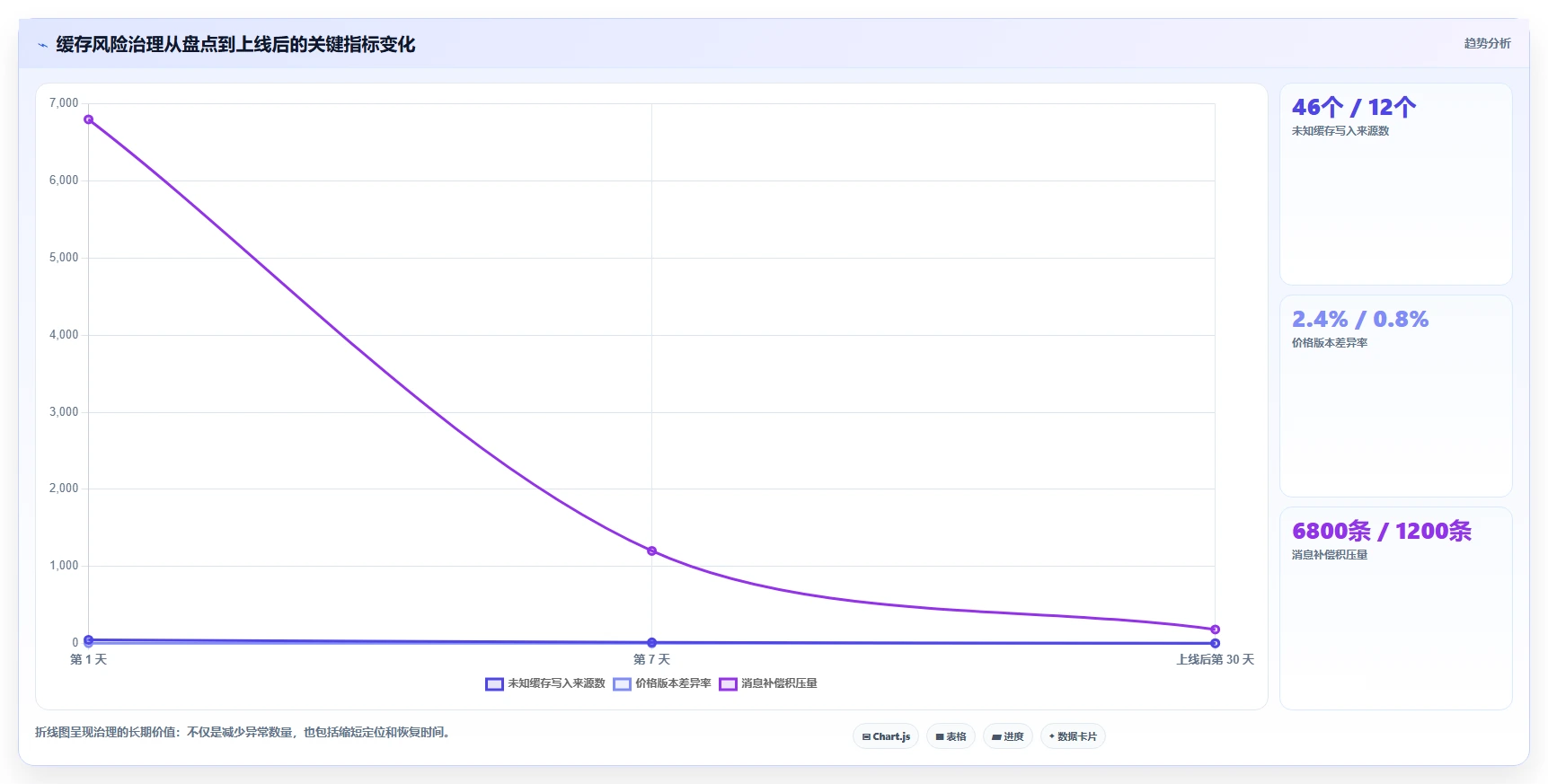Click the 未知缓存写入来源数 card caption
Viewport: 1548px width, 784px height.
pyautogui.click(x=1340, y=131)
